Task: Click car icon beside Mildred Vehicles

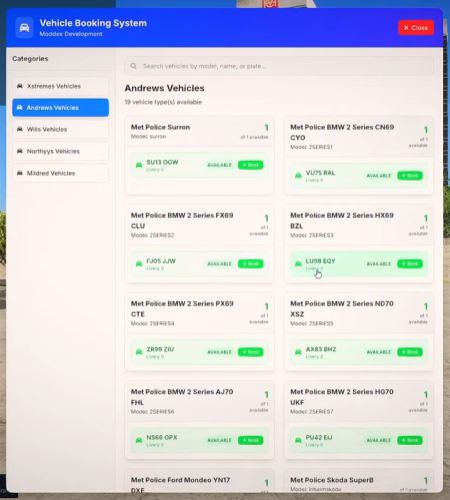Action: (20, 173)
